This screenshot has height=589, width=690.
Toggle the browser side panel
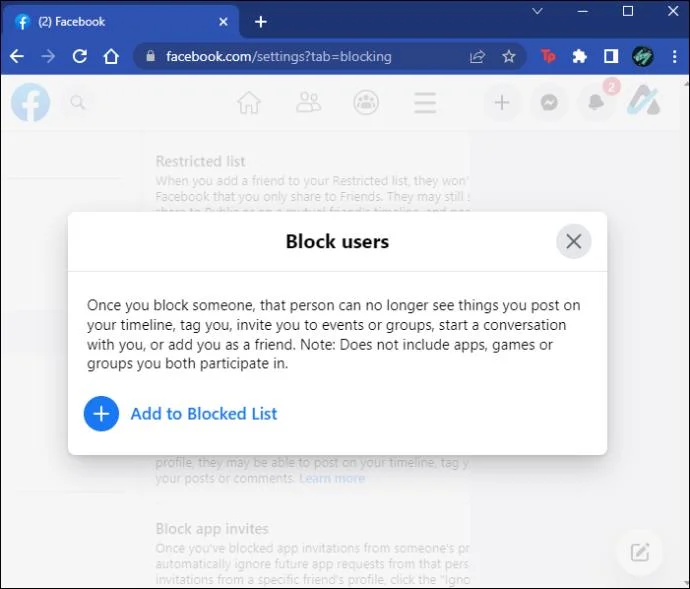(x=611, y=56)
